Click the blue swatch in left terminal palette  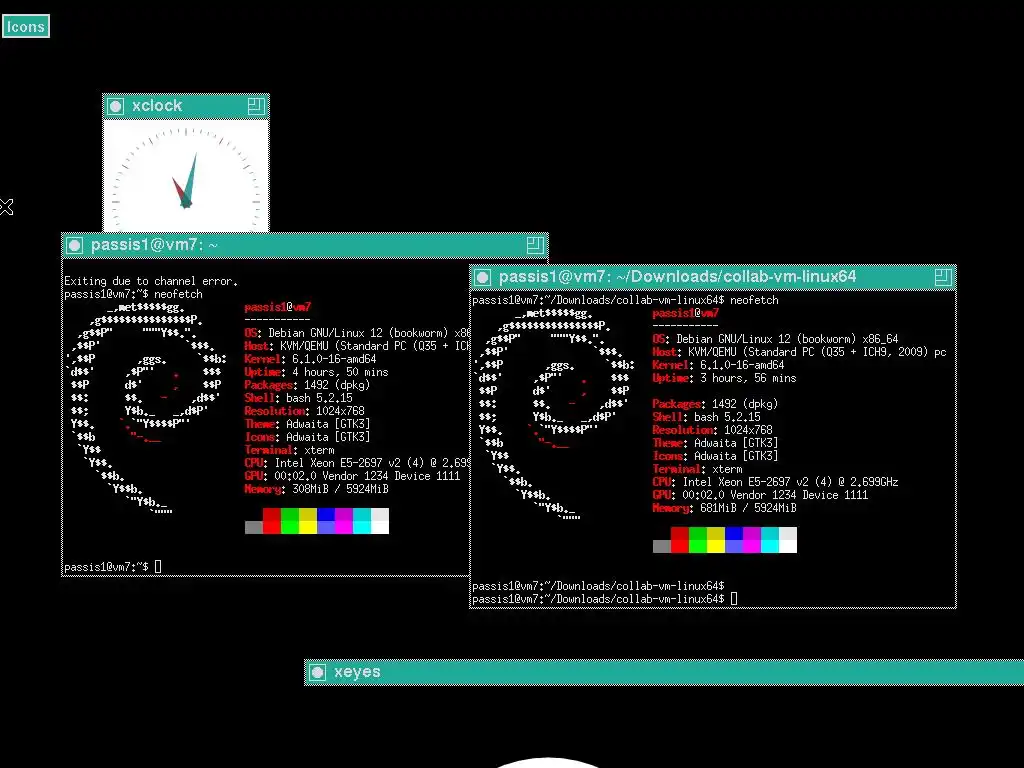(x=326, y=521)
